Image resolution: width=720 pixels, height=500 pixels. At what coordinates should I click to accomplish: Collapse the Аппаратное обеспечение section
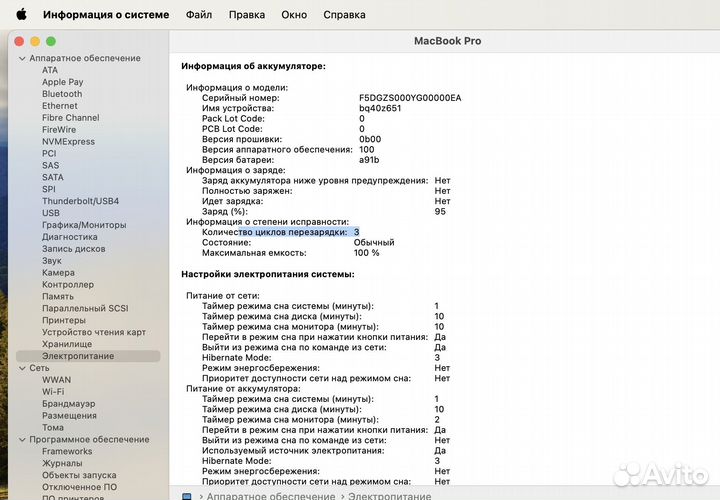(22, 58)
